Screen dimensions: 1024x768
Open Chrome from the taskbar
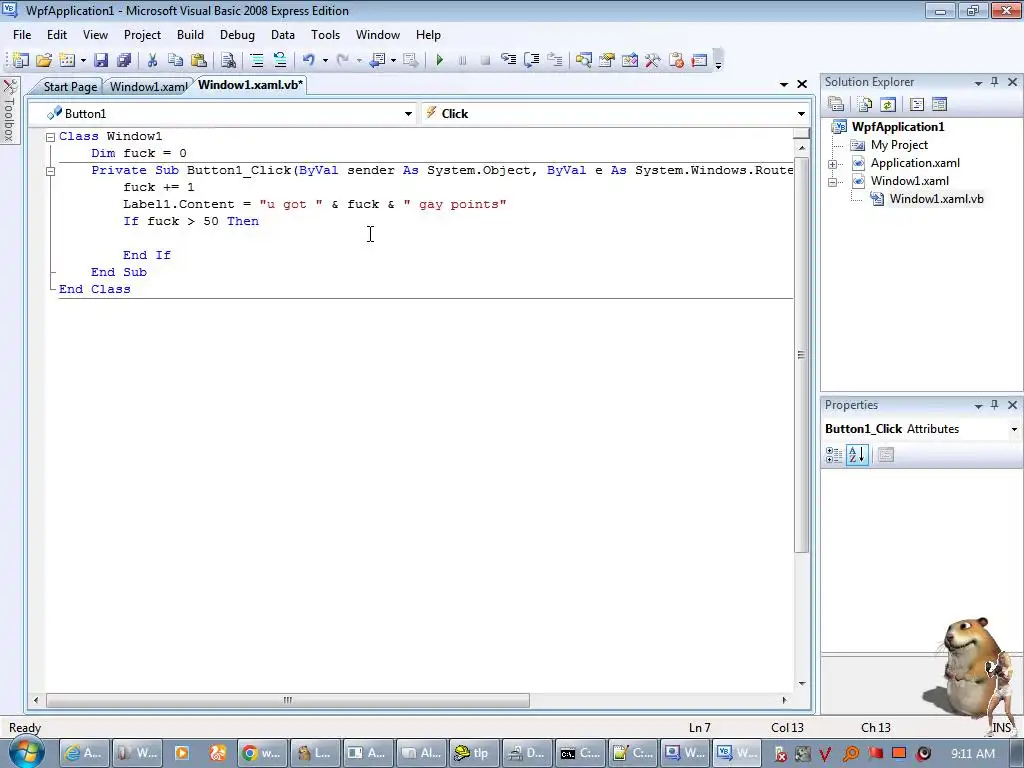261,753
